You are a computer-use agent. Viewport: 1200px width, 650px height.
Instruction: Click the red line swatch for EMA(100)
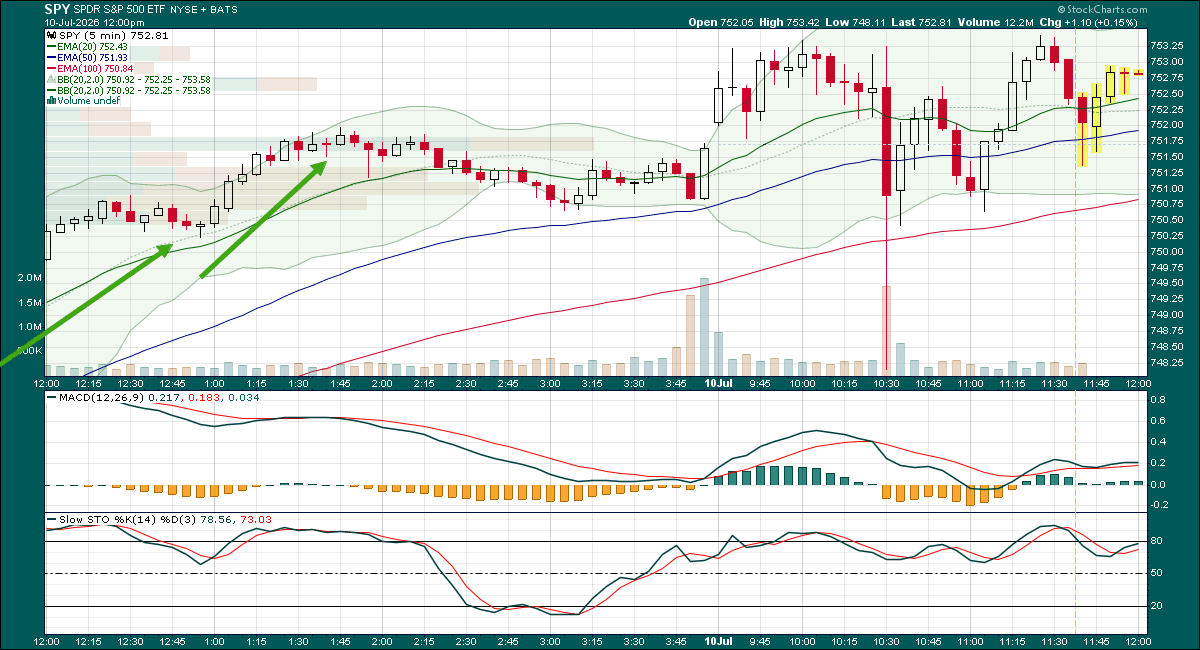(52, 68)
